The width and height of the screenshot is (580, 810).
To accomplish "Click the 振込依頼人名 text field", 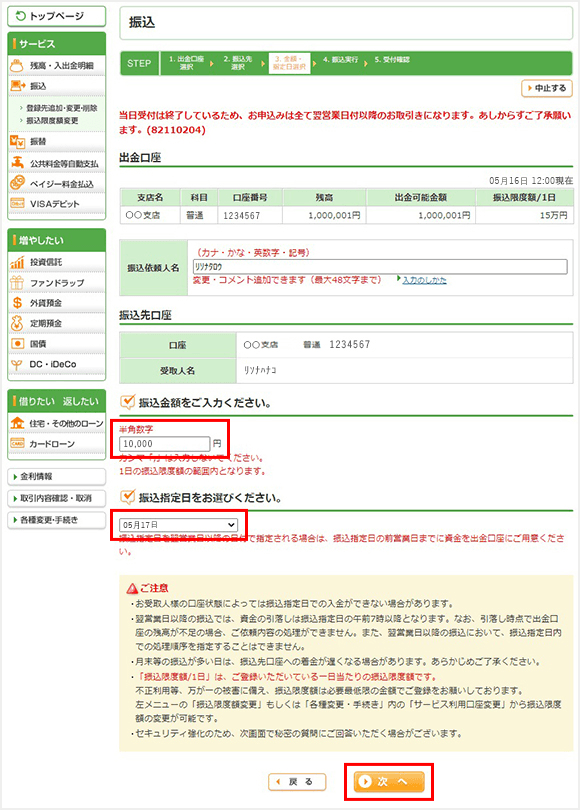I will (380, 267).
